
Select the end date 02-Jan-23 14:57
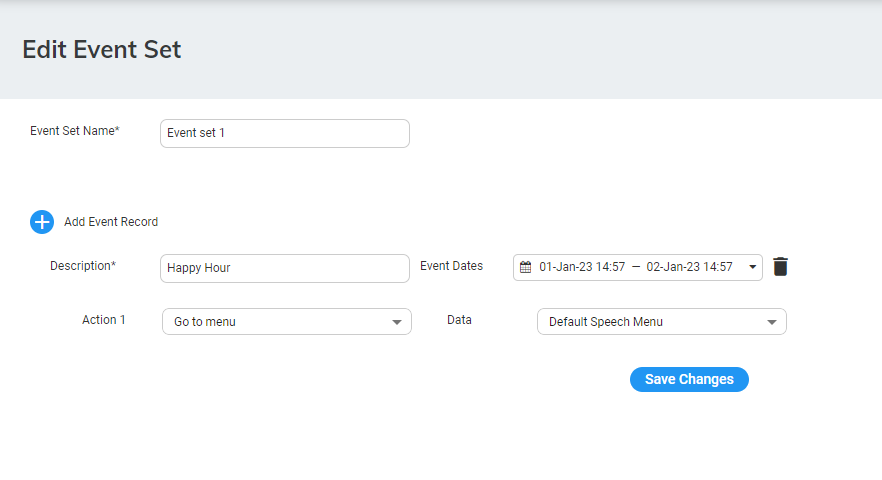click(689, 267)
